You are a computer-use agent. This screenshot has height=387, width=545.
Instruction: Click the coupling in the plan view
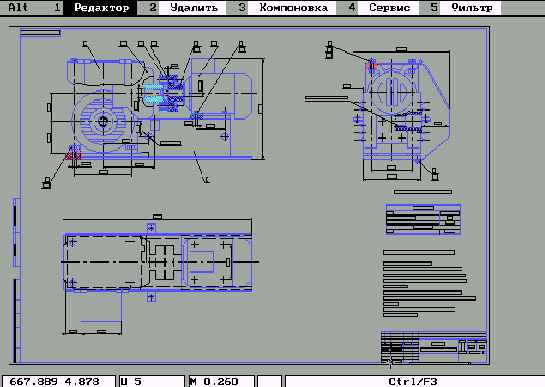tap(163, 262)
